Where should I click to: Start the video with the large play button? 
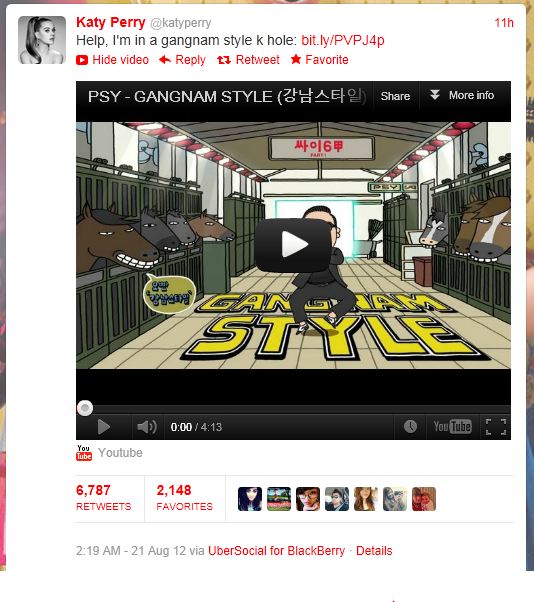(x=293, y=244)
